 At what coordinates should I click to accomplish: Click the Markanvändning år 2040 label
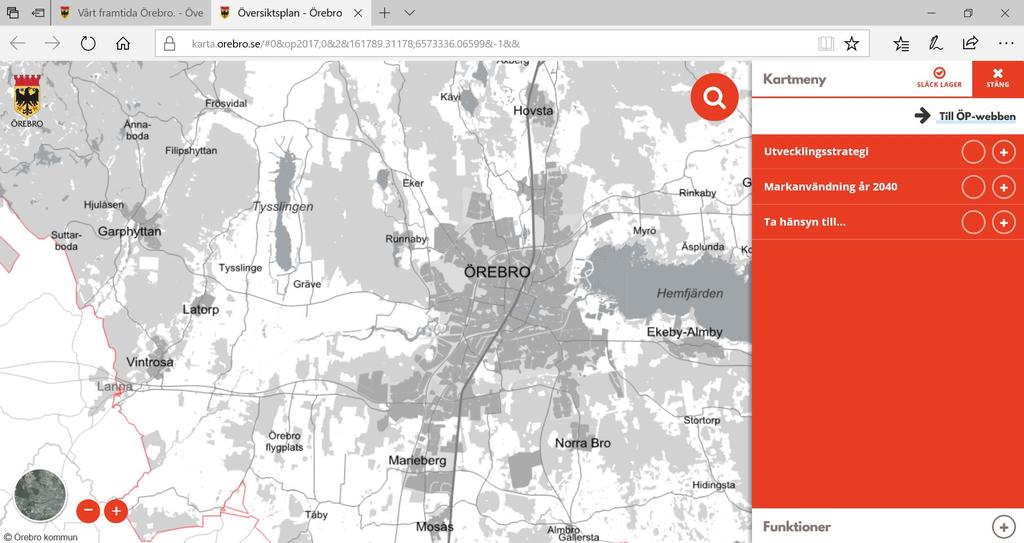(831, 187)
